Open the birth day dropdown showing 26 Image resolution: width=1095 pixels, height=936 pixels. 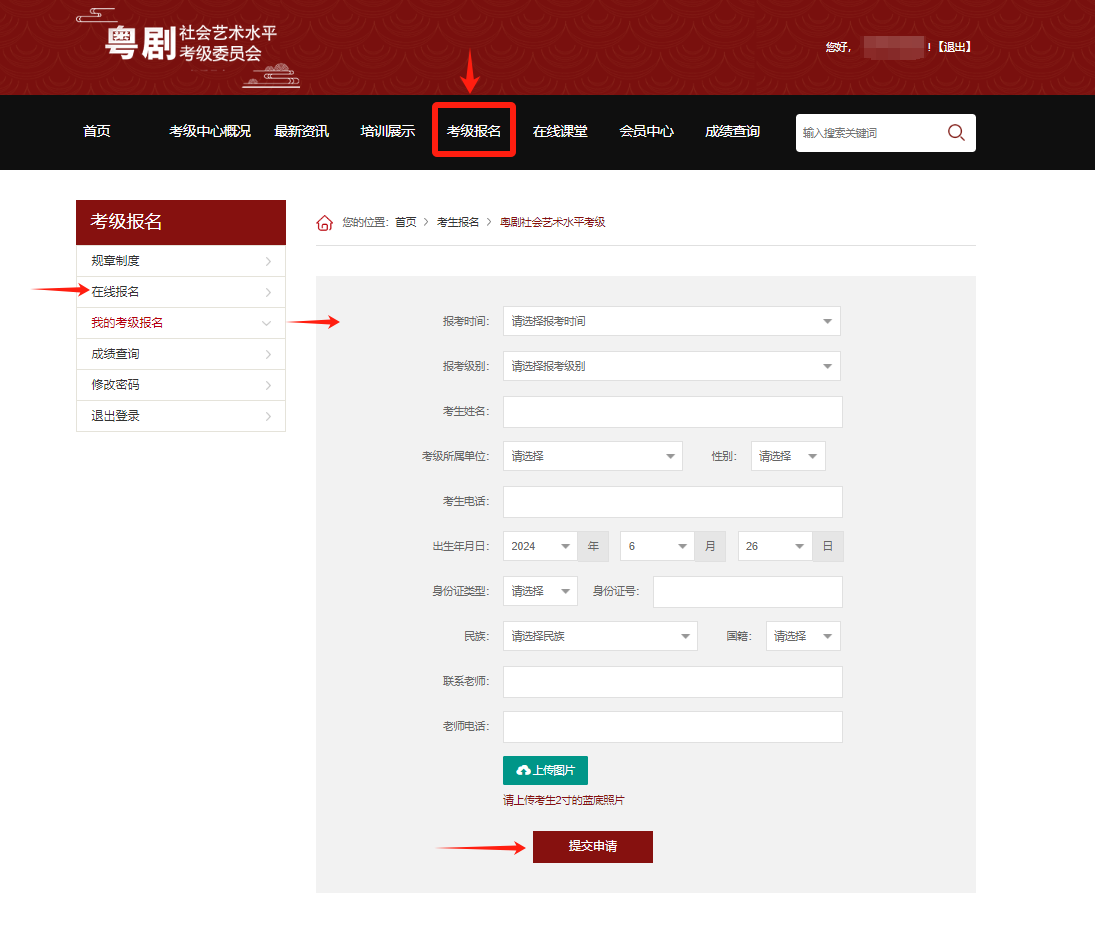coord(774,546)
